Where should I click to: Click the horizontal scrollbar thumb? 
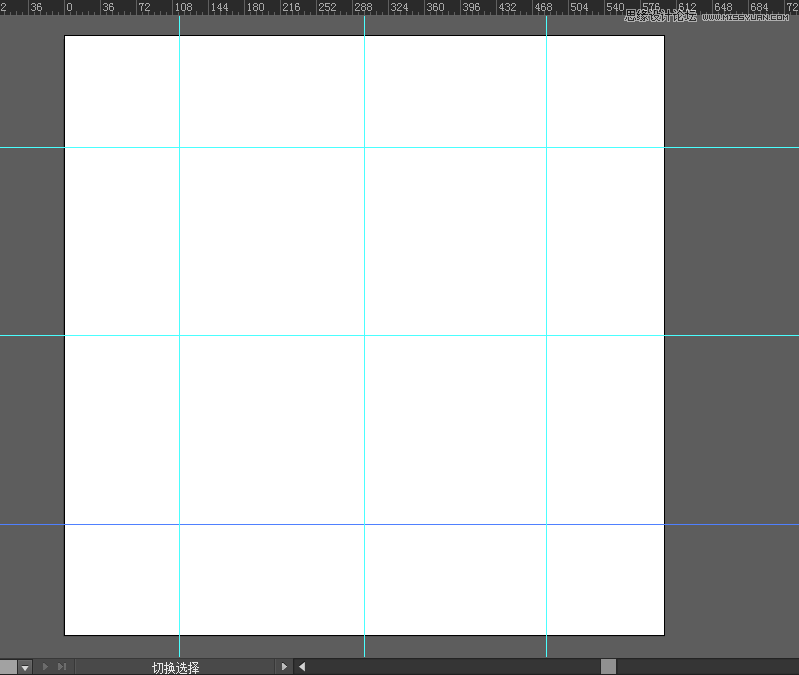[608, 667]
